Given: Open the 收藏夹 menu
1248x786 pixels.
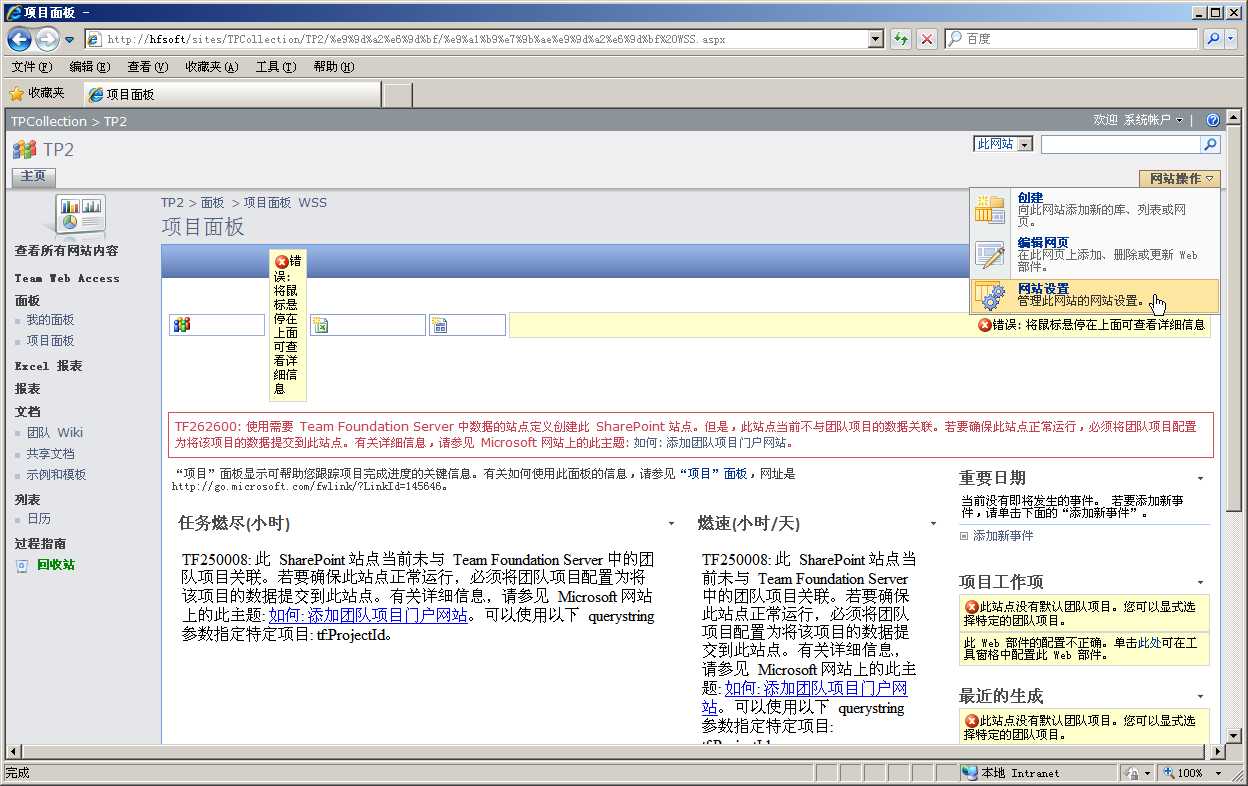Looking at the screenshot, I should point(211,67).
